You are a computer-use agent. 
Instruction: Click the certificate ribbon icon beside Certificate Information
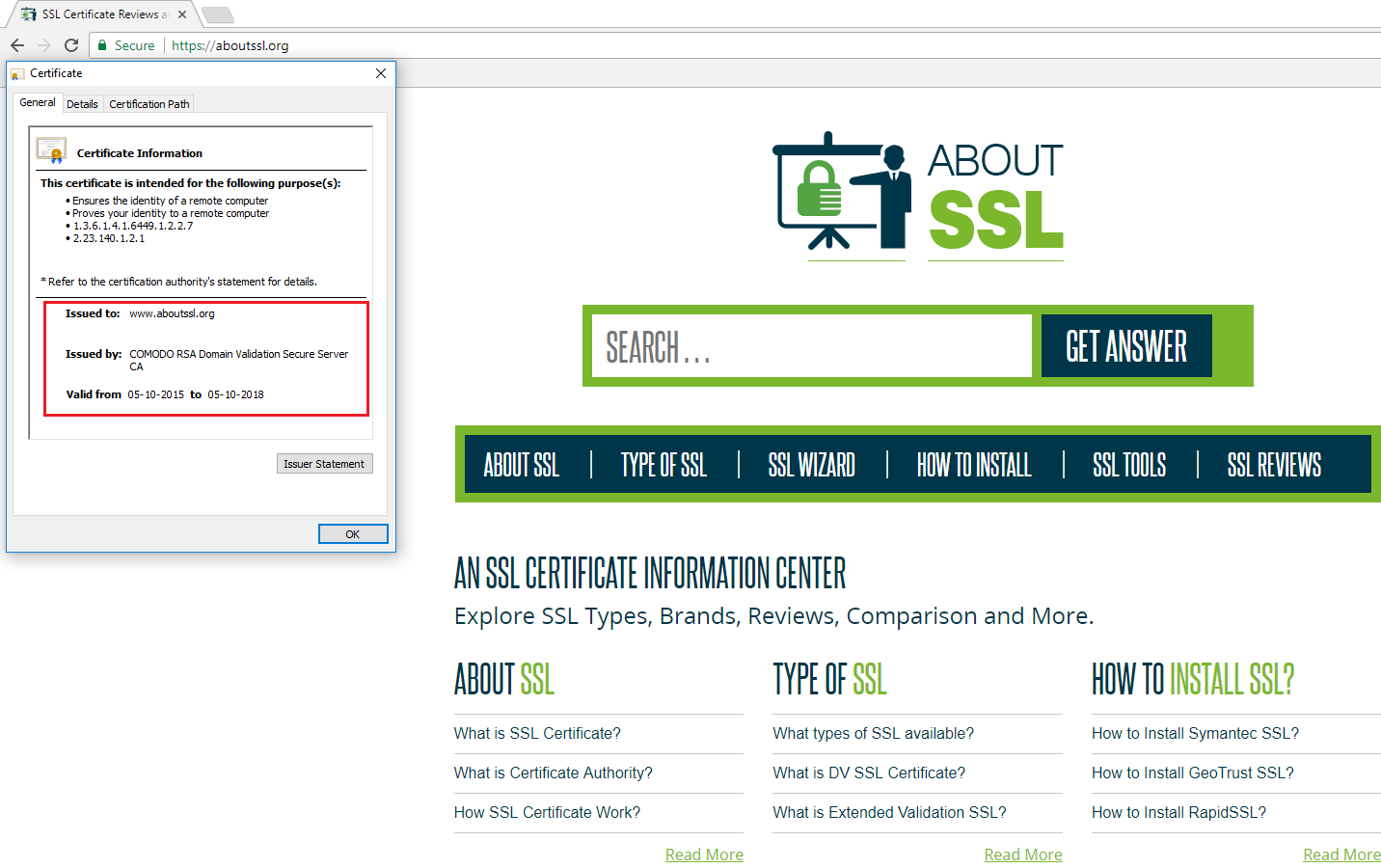51,151
